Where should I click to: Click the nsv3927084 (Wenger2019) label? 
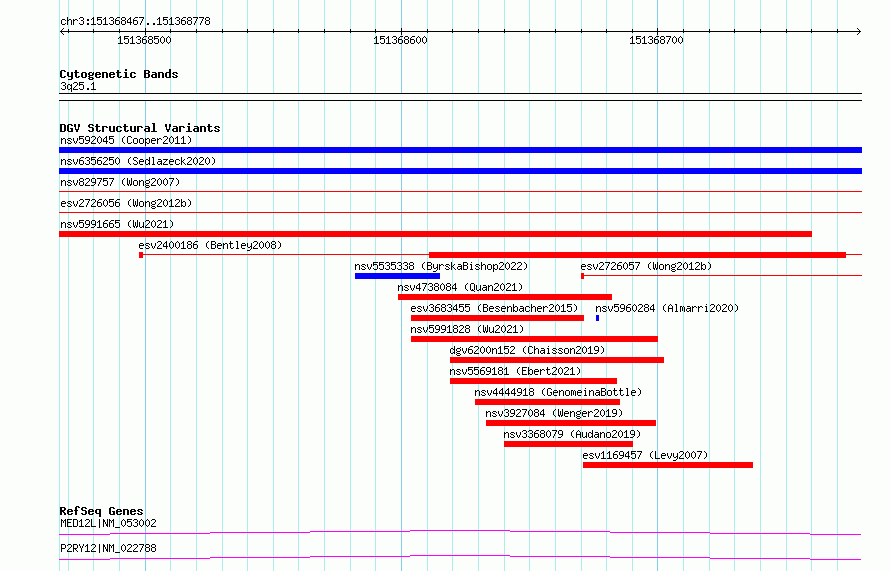click(x=554, y=413)
